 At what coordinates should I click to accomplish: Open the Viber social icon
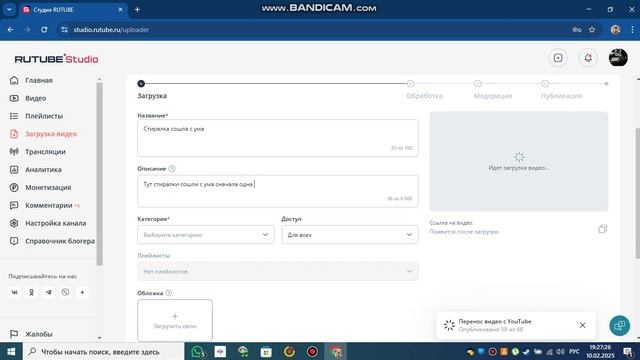point(65,292)
